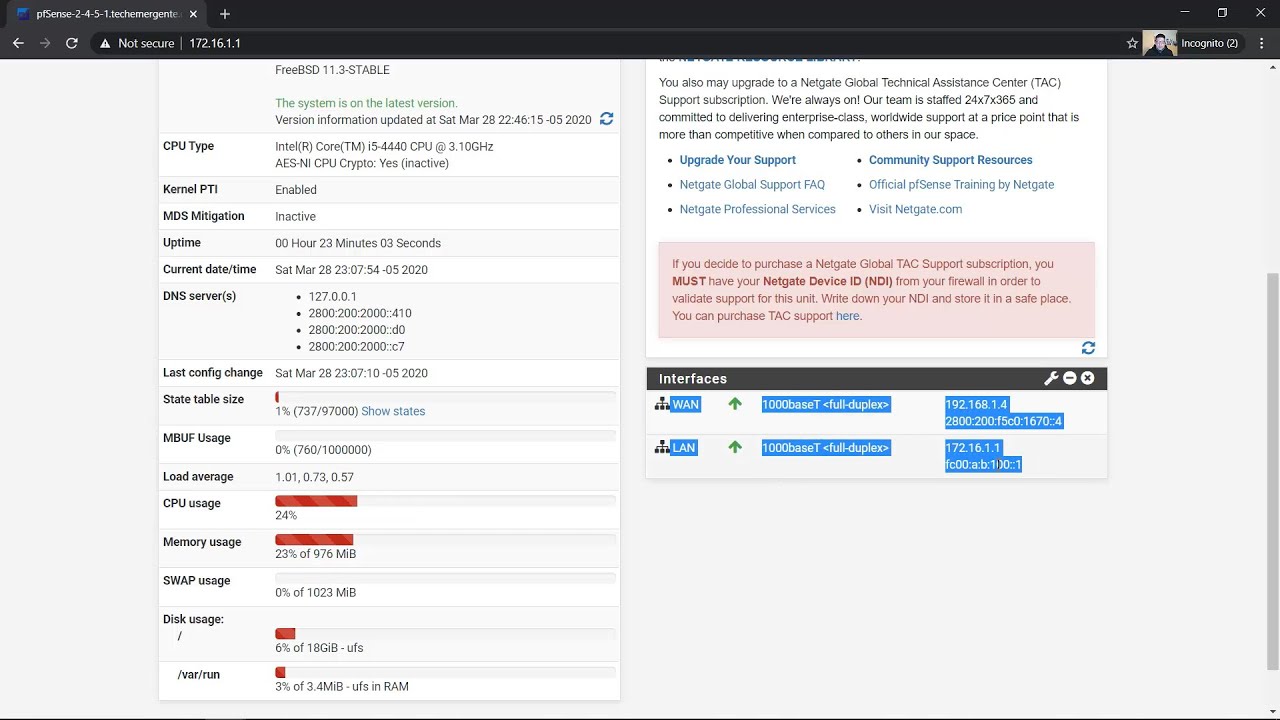The height and width of the screenshot is (720, 1280).
Task: Click the MDS Mitigation Inactive value
Action: [x=295, y=217]
